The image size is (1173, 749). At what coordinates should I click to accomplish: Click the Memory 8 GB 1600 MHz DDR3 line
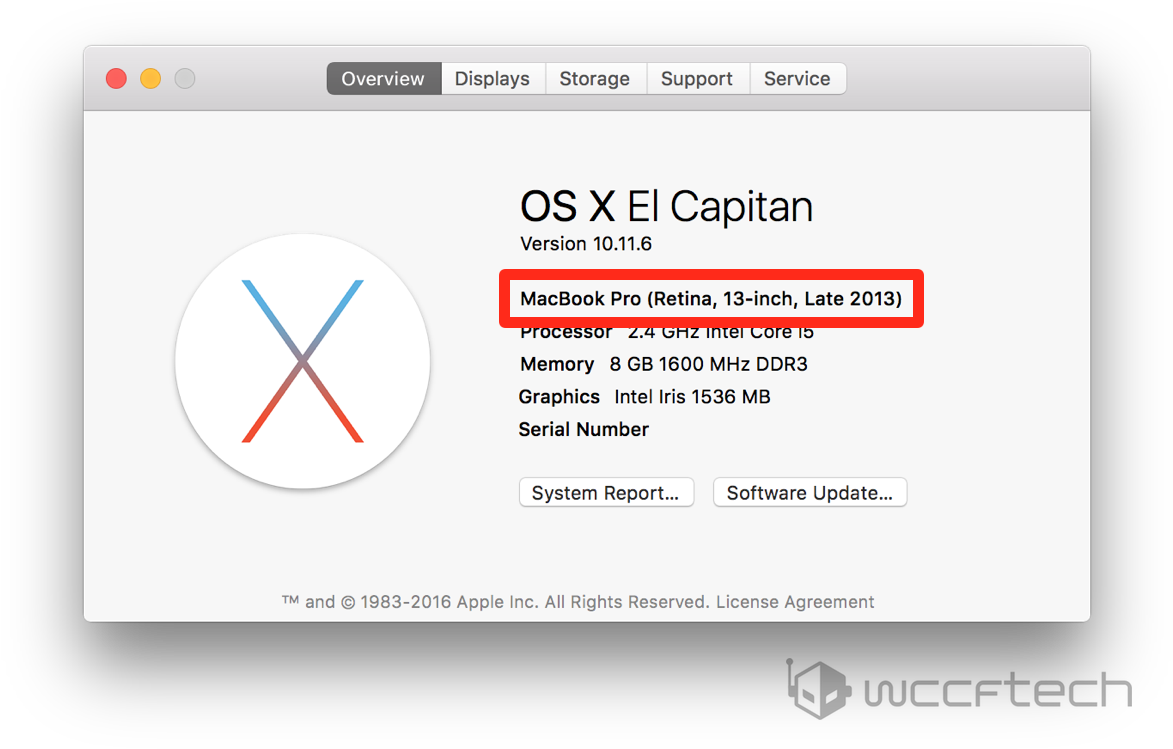[x=664, y=364]
